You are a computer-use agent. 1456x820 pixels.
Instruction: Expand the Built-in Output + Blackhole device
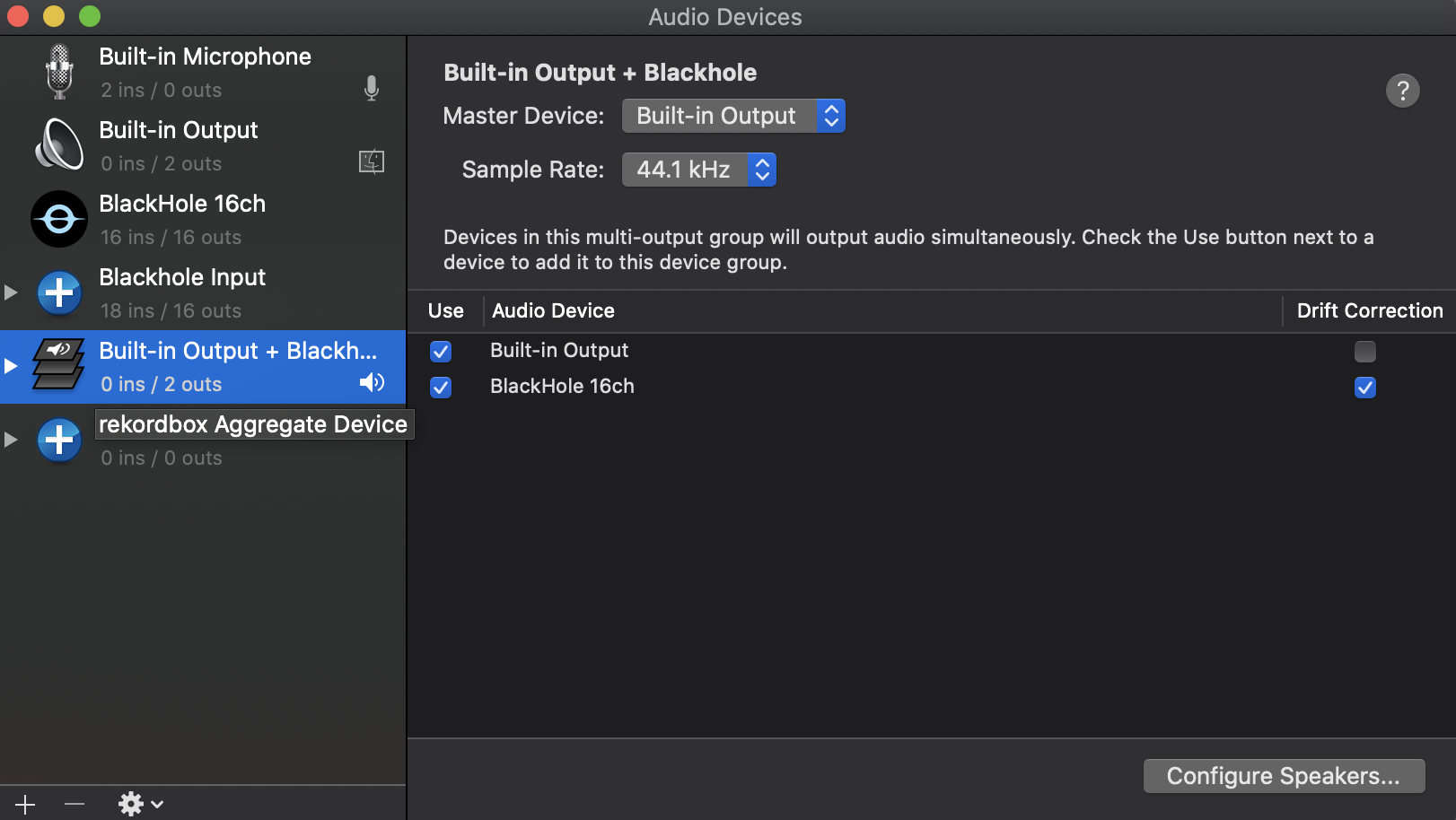point(11,366)
